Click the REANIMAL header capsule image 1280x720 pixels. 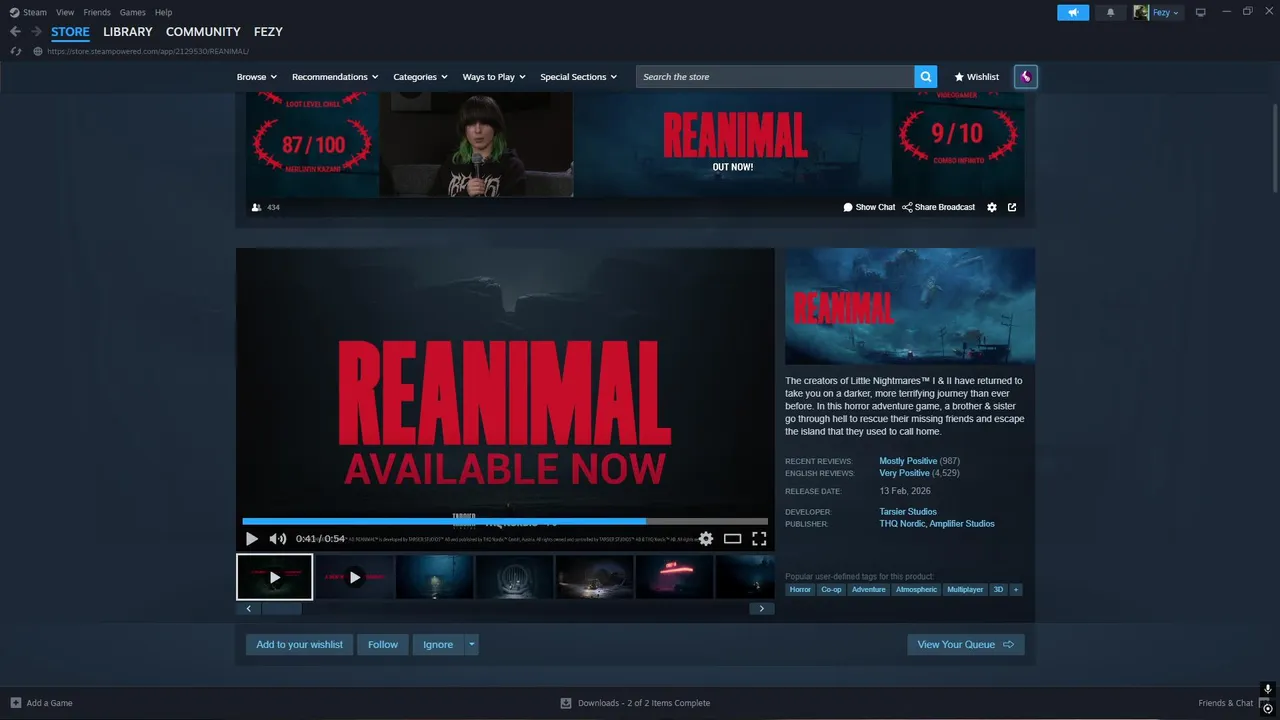coord(910,306)
